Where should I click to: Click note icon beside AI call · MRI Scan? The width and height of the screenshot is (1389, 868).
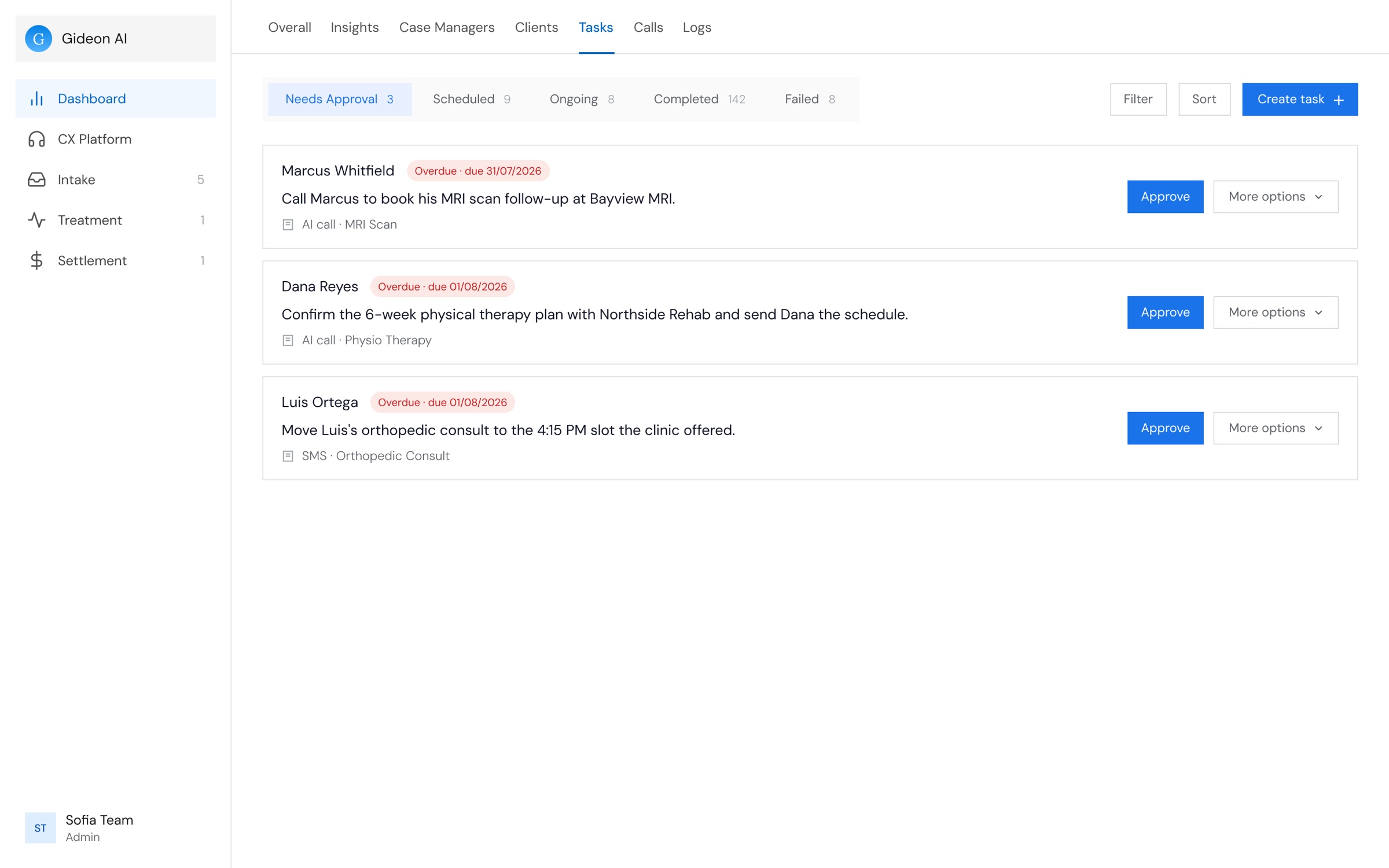point(288,225)
